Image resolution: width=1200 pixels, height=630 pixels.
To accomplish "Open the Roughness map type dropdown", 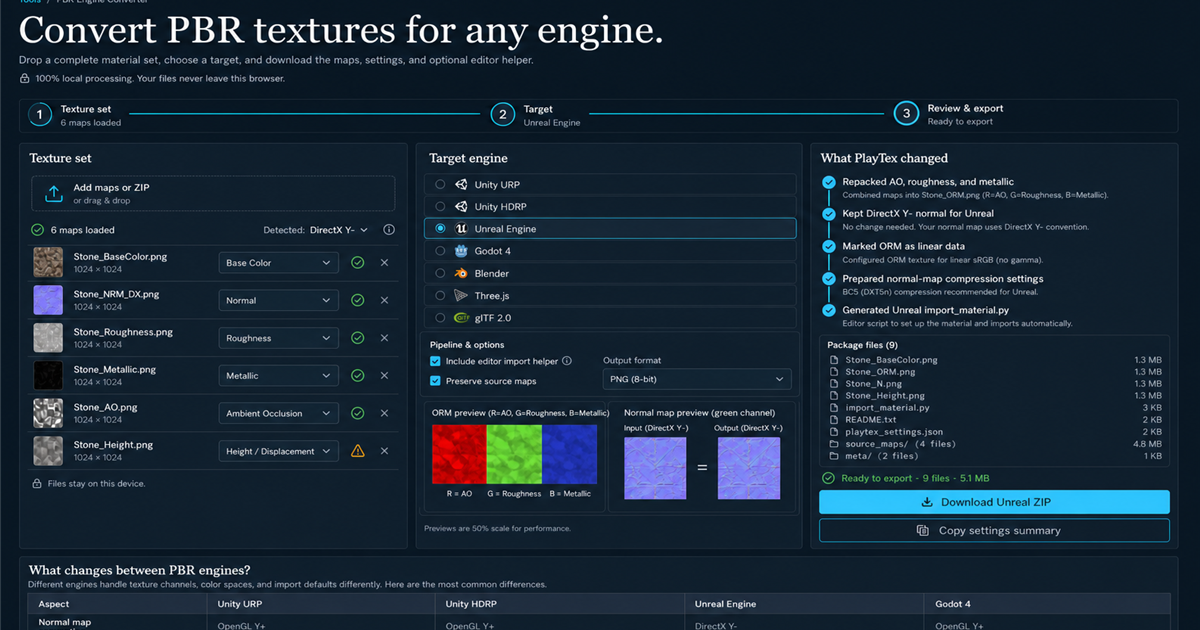I will (x=278, y=338).
